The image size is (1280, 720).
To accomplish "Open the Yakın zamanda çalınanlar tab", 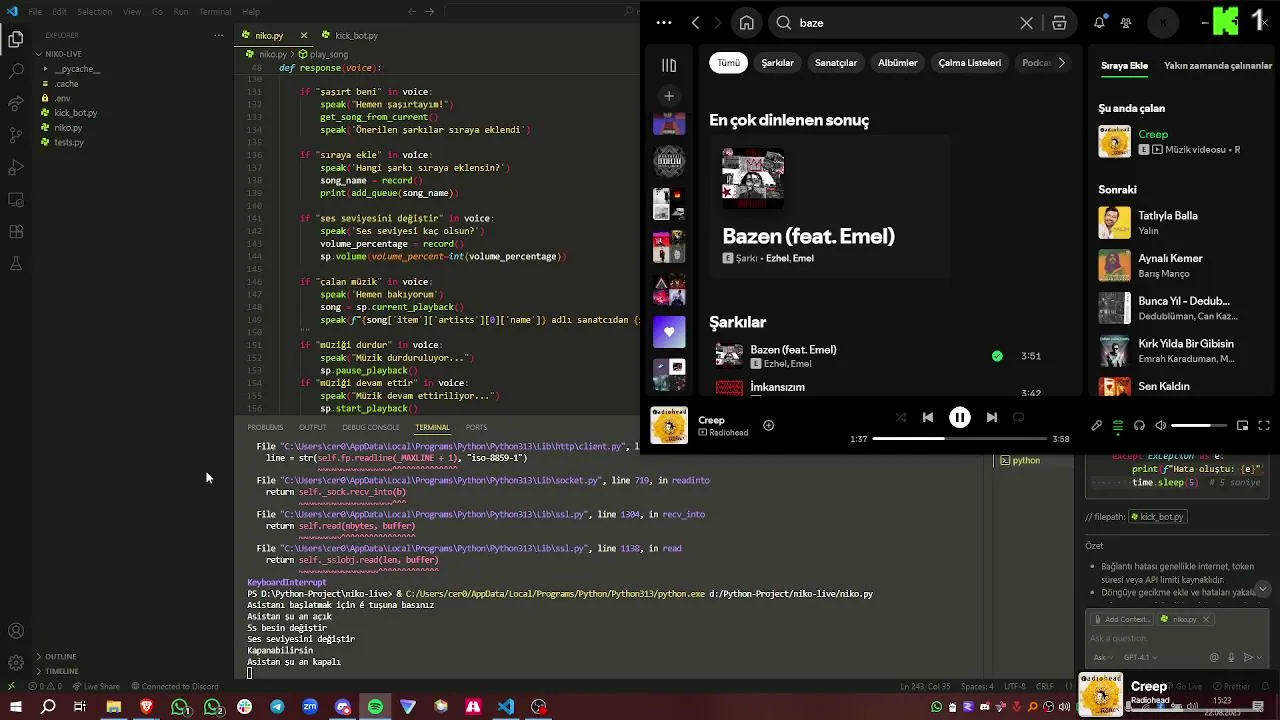I will click(1217, 66).
